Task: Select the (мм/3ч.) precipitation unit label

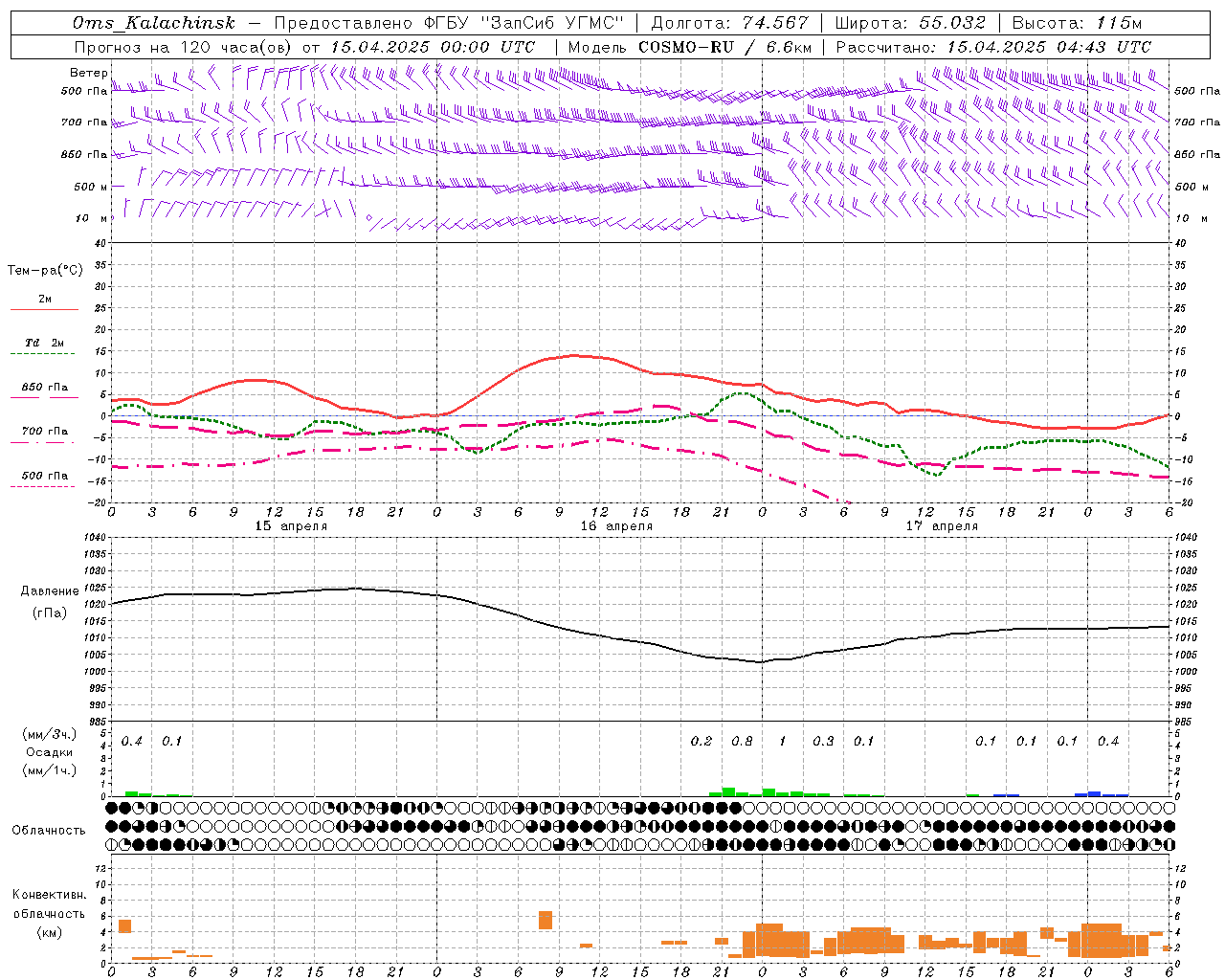Action: click(x=50, y=735)
